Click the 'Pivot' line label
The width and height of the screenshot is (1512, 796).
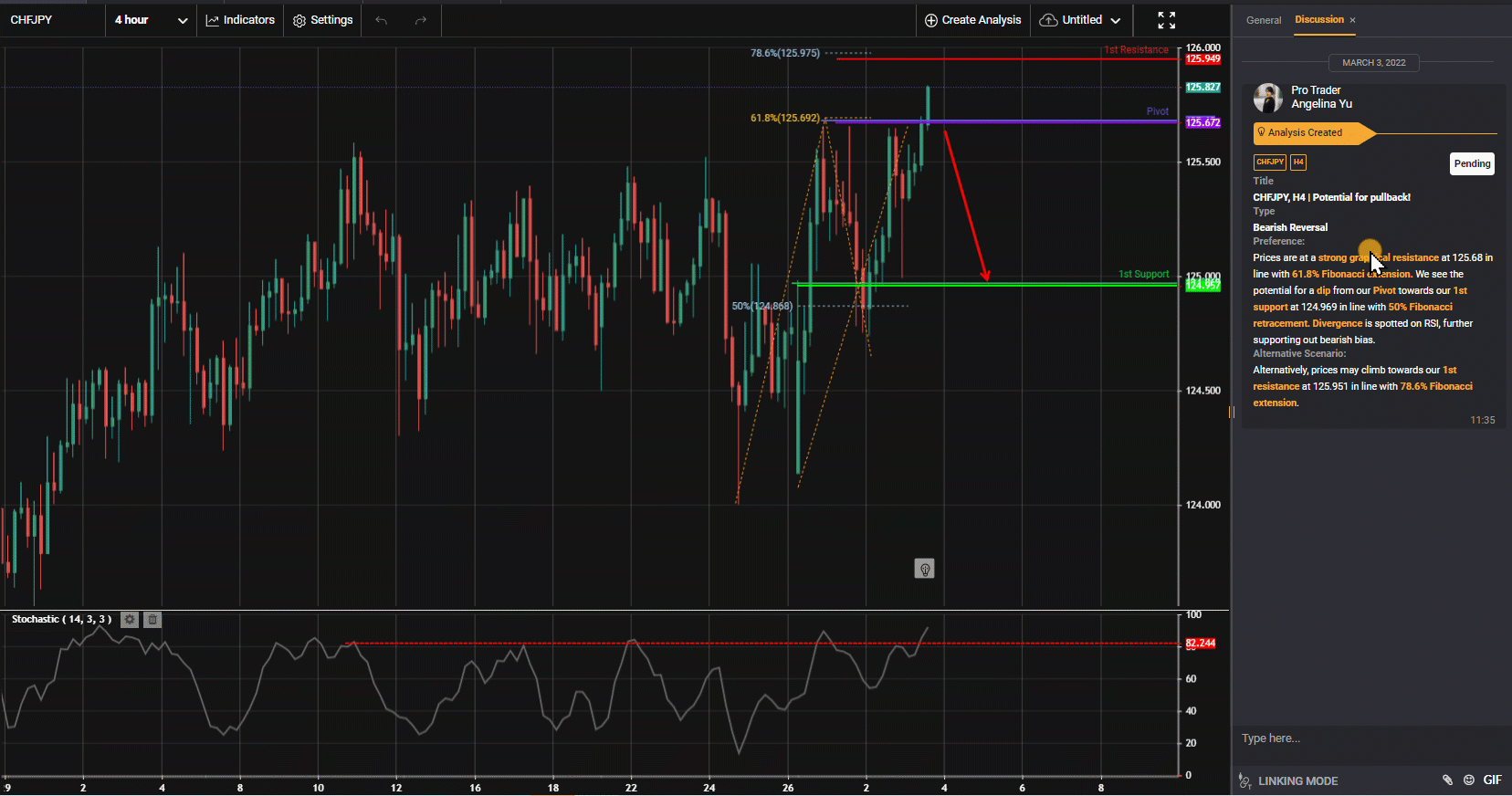coord(1158,111)
